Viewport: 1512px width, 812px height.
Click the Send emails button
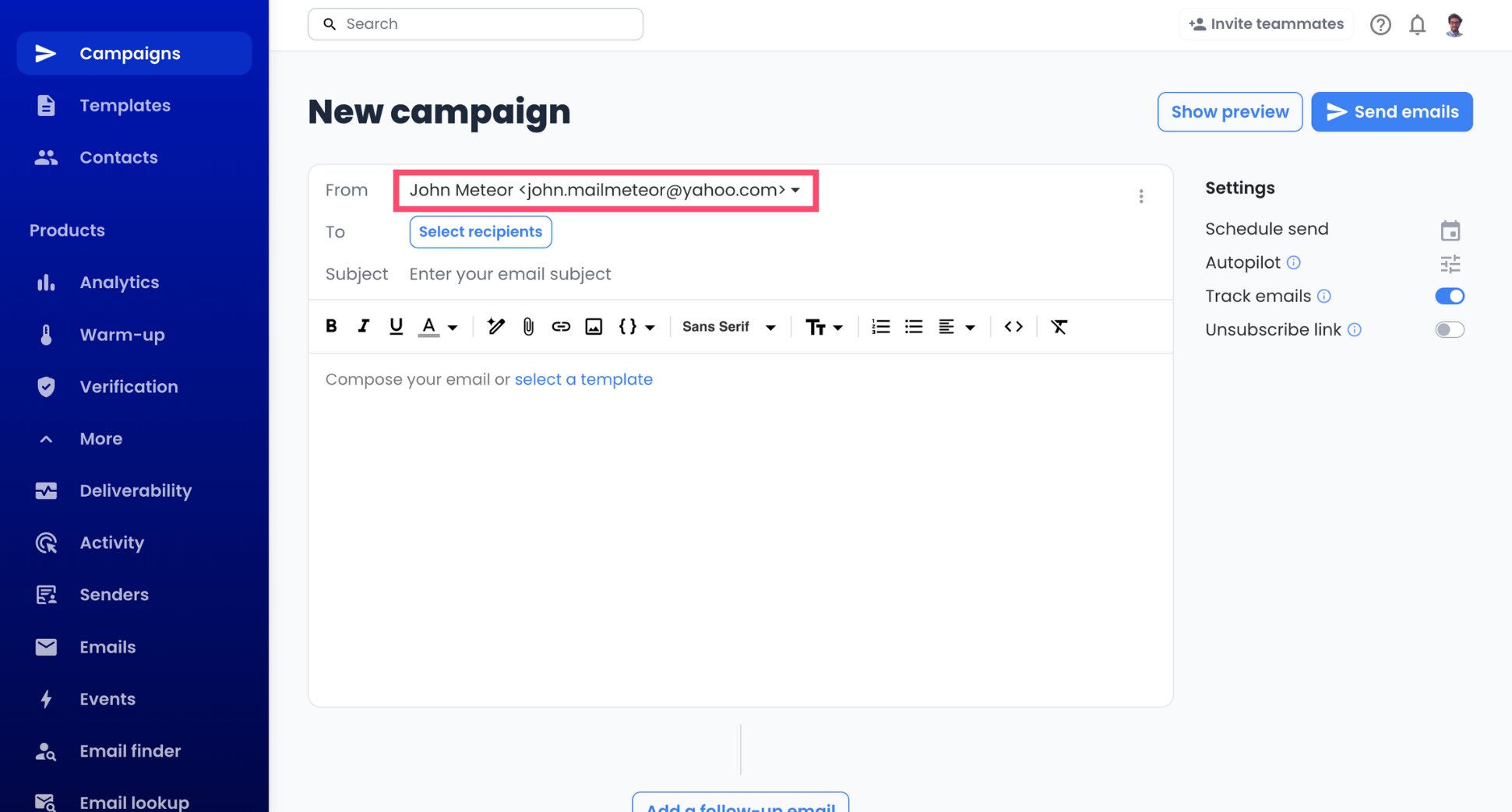(x=1391, y=111)
